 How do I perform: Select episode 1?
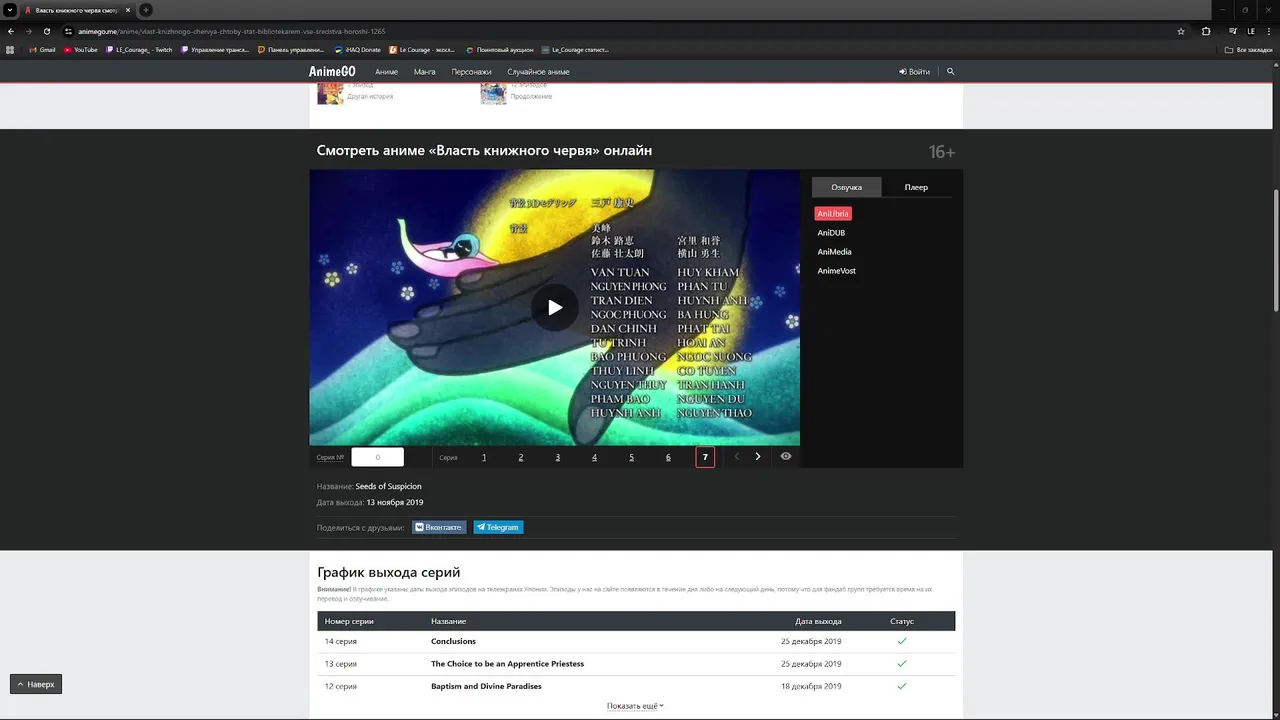point(484,457)
